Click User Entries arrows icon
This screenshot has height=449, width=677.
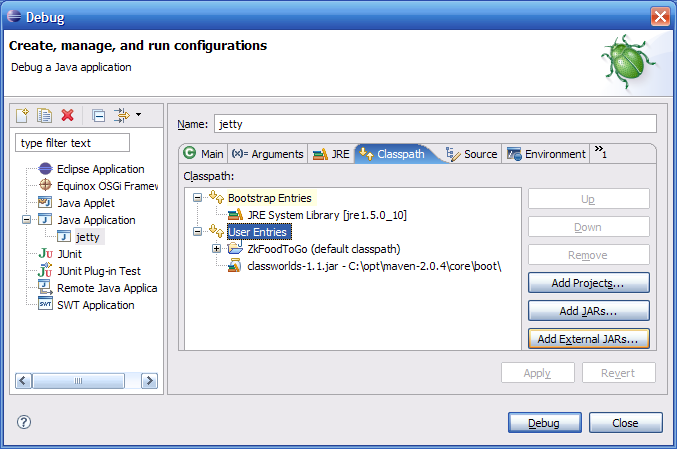(216, 231)
